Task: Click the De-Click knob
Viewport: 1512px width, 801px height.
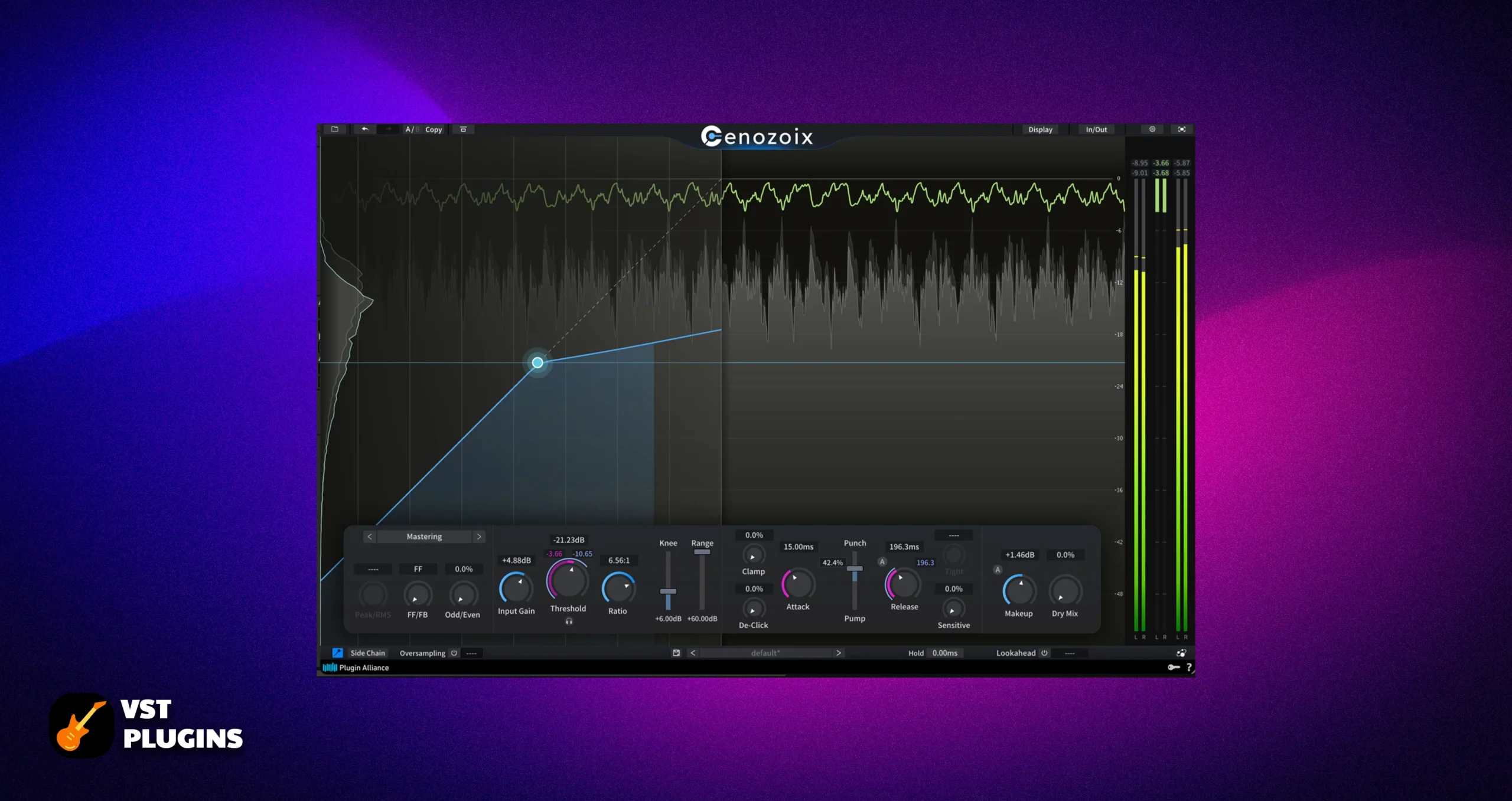Action: (x=754, y=609)
